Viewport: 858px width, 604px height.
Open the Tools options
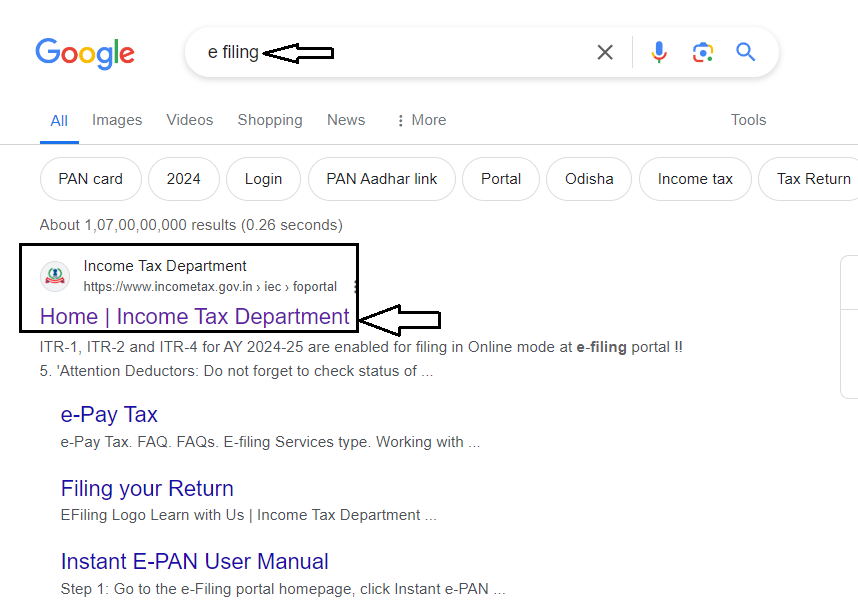[749, 120]
